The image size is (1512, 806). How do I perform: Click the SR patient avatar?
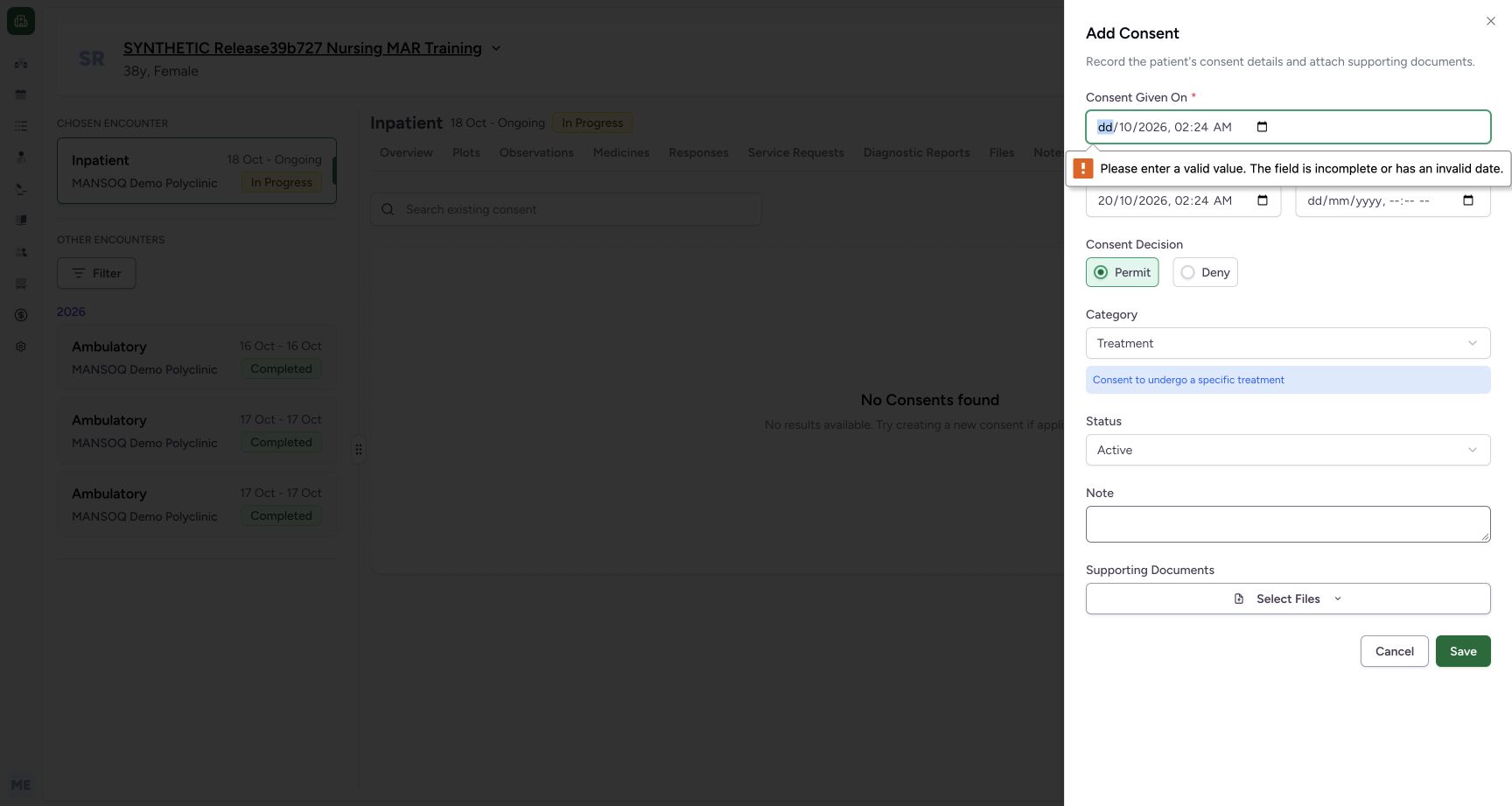click(x=92, y=59)
